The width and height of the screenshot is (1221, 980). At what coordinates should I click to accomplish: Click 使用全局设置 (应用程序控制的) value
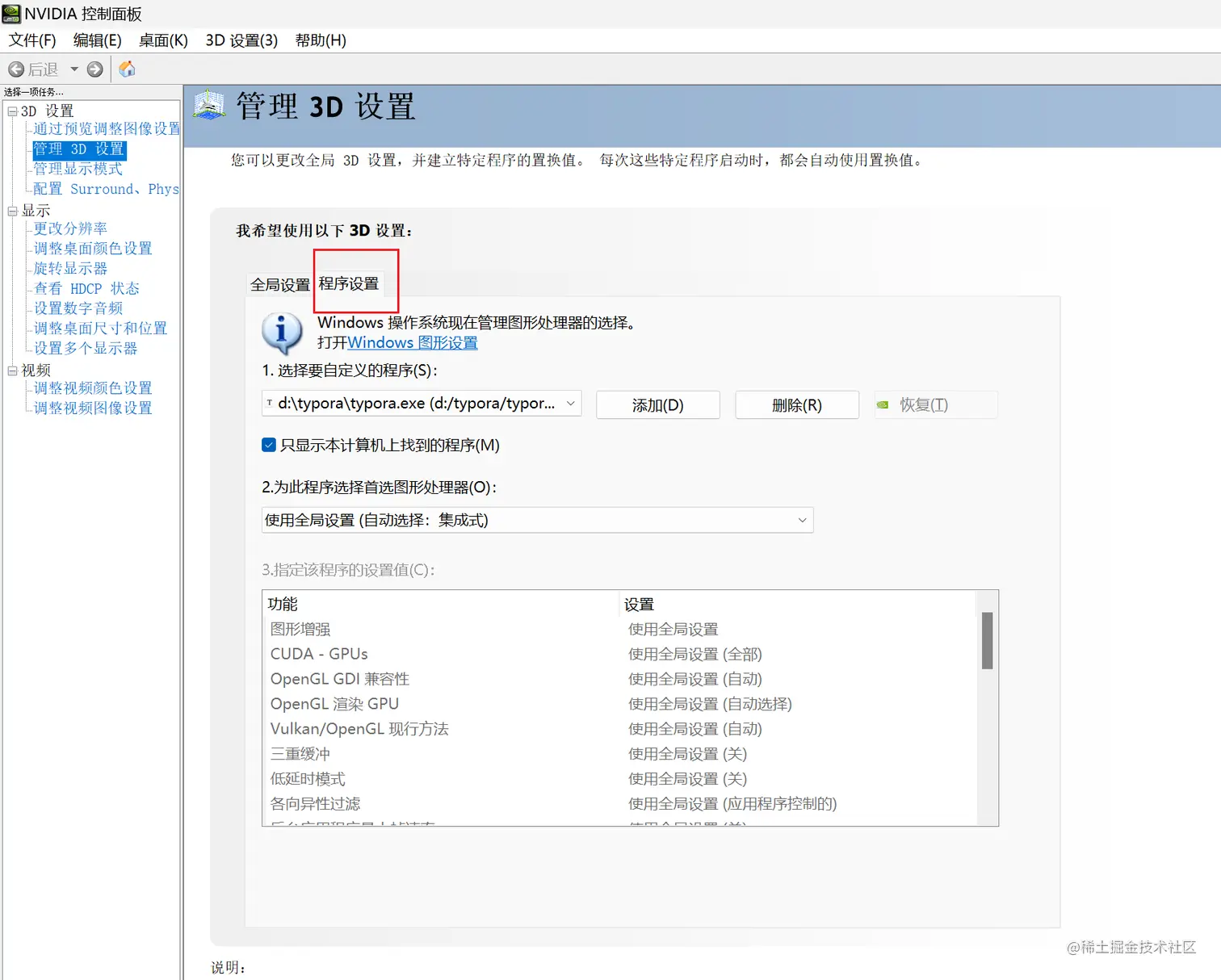732,805
